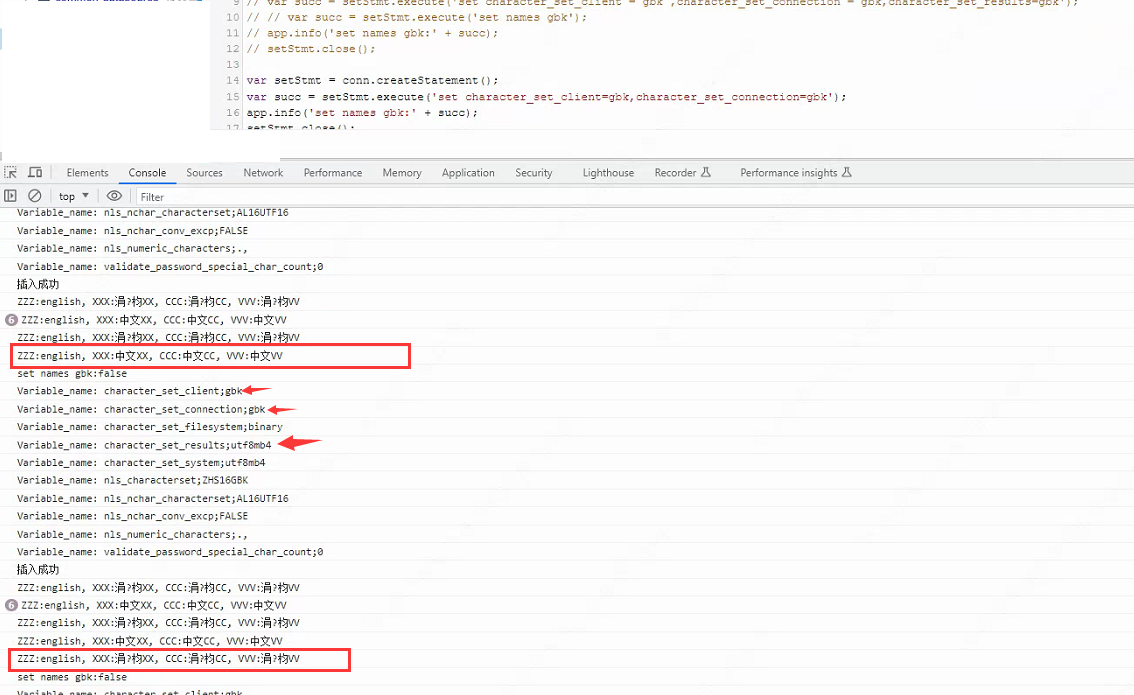This screenshot has width=1134, height=695.
Task: Select the Performance tab
Action: click(333, 173)
